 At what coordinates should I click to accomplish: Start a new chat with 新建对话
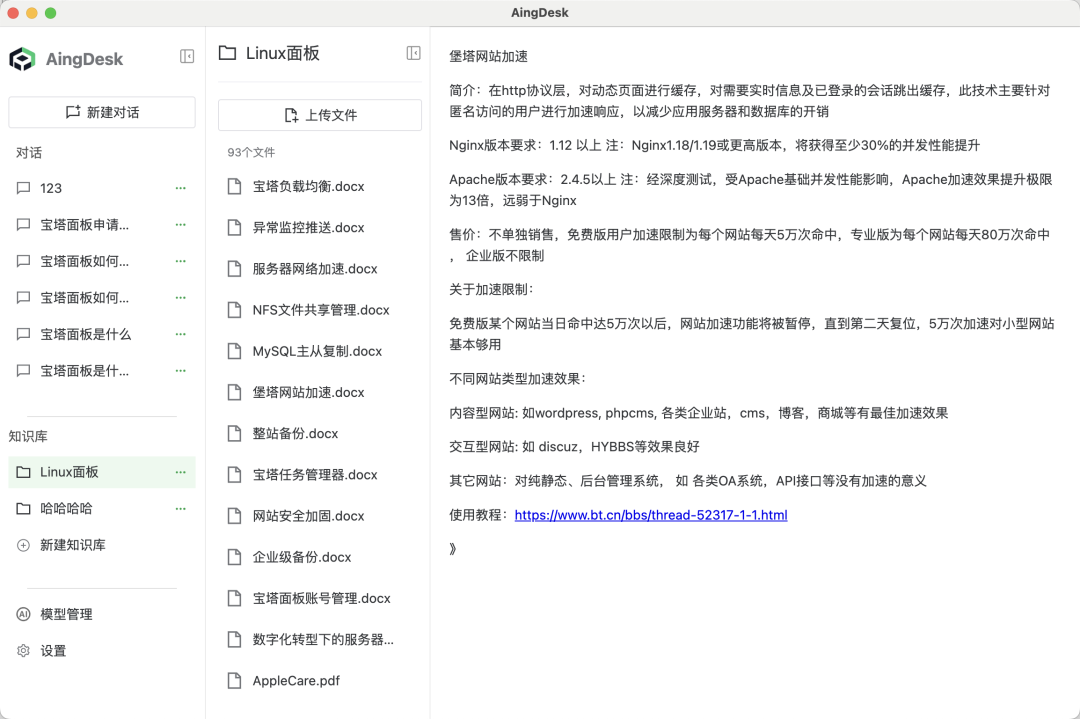[x=102, y=112]
